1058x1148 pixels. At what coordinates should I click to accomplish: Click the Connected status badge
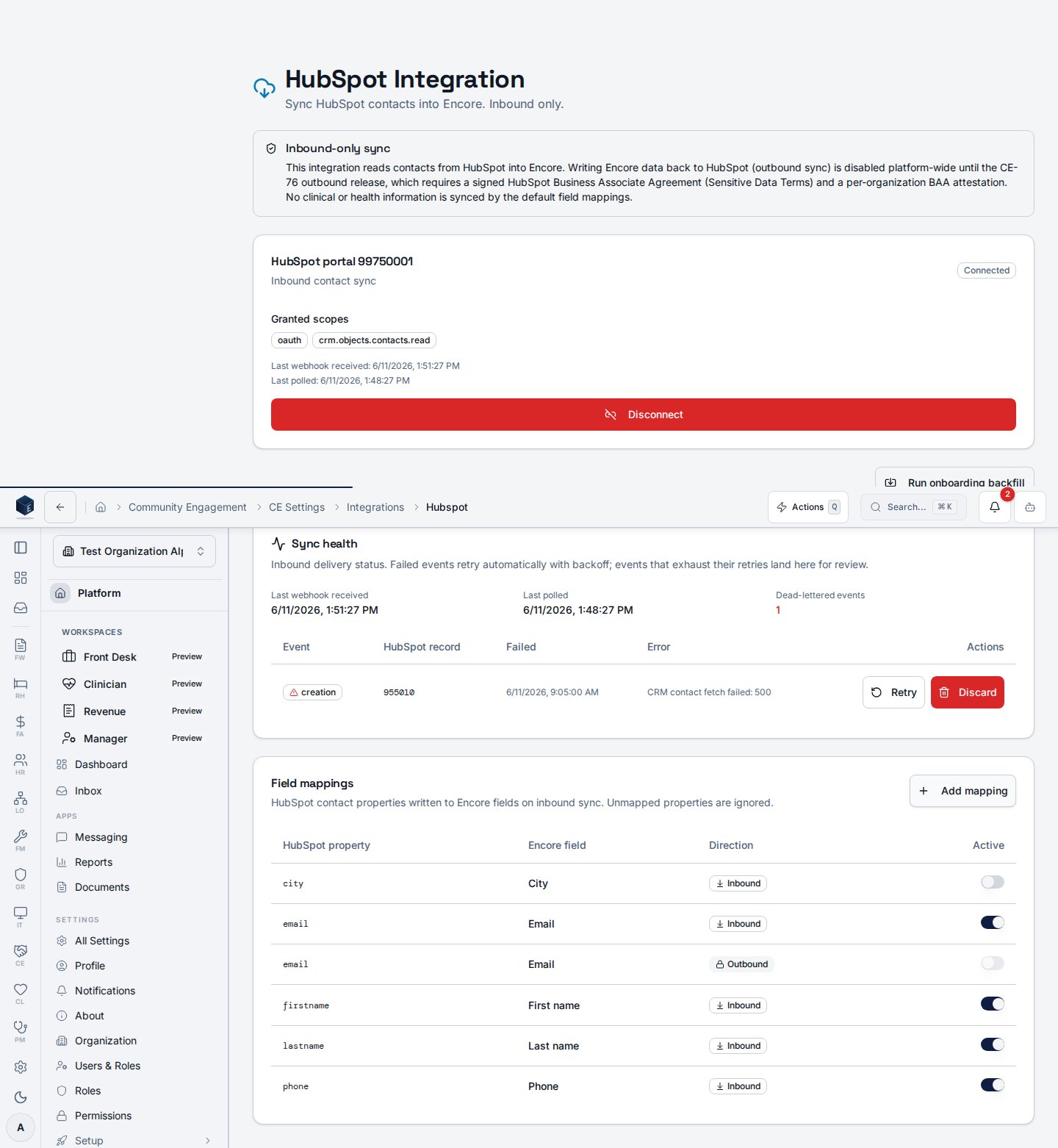click(987, 270)
